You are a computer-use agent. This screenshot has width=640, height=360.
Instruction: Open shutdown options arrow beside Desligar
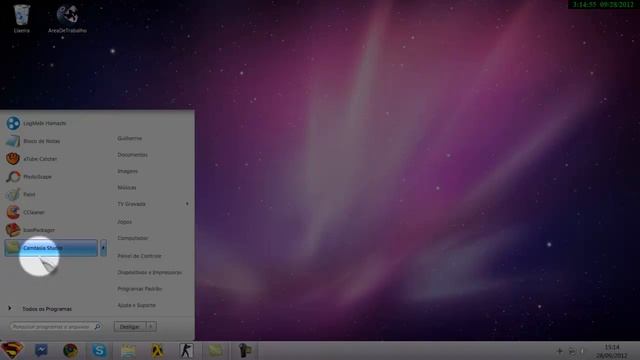[x=151, y=327]
